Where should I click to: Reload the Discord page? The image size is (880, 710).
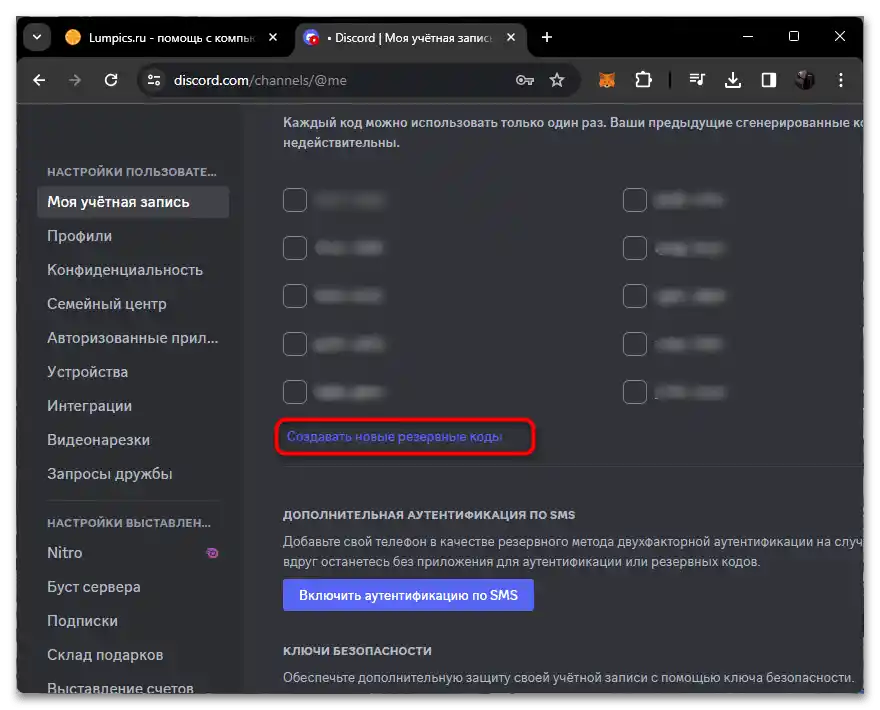111,80
